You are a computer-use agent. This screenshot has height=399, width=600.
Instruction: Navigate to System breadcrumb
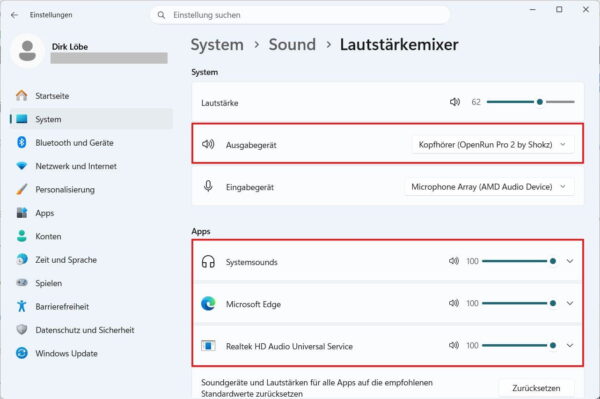(217, 45)
